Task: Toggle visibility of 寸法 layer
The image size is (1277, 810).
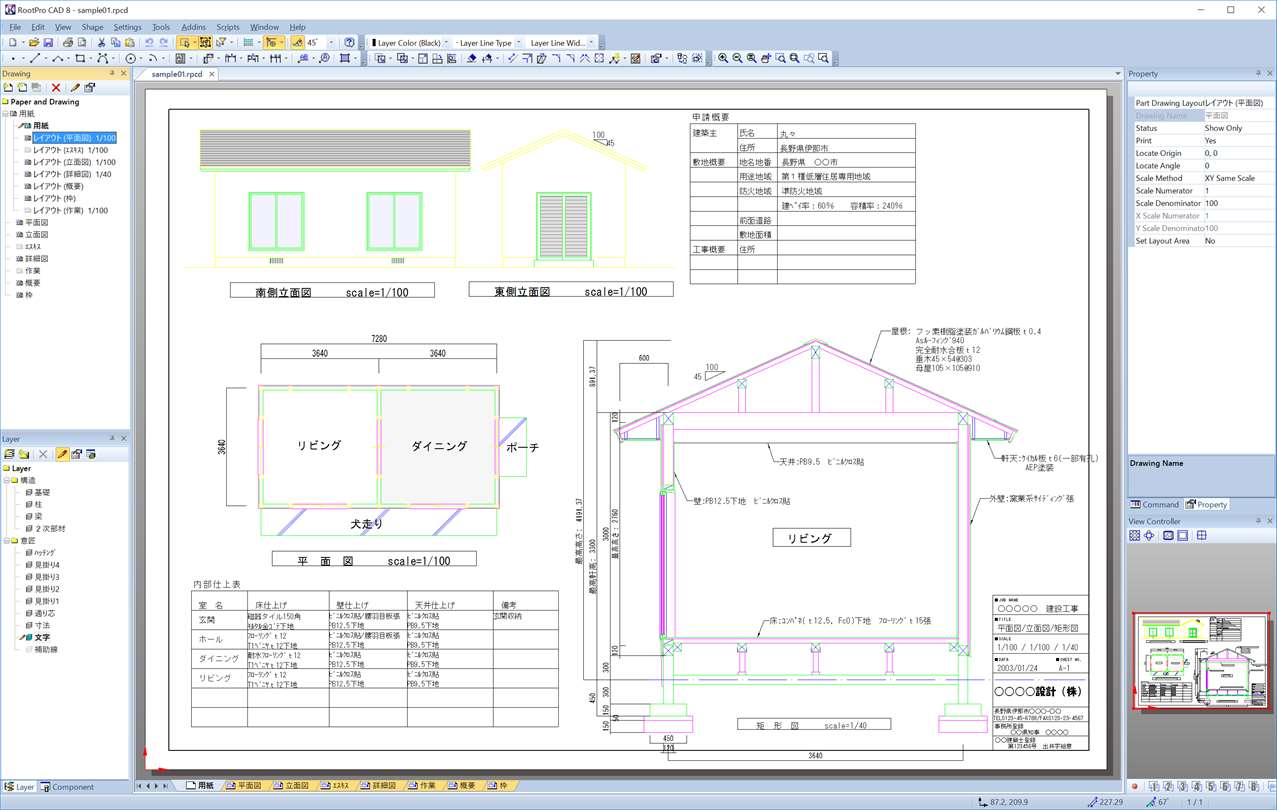Action: pos(29,625)
